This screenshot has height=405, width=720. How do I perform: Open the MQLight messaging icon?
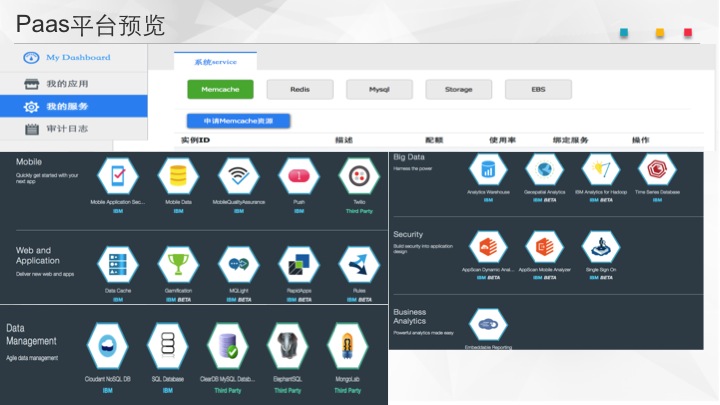238,264
